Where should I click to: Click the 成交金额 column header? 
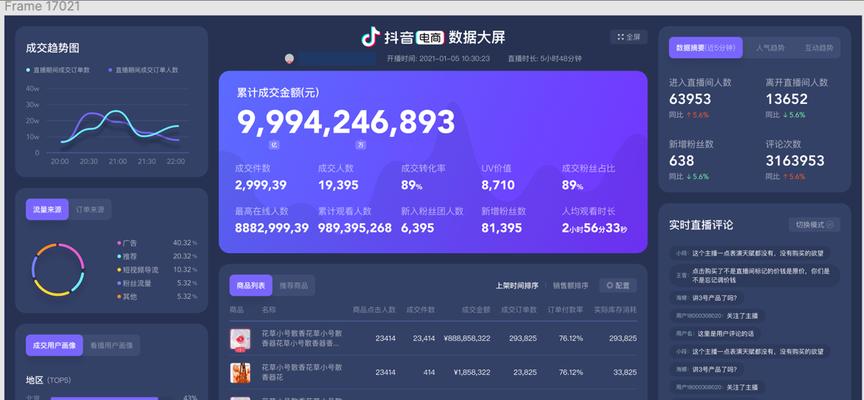(x=476, y=310)
